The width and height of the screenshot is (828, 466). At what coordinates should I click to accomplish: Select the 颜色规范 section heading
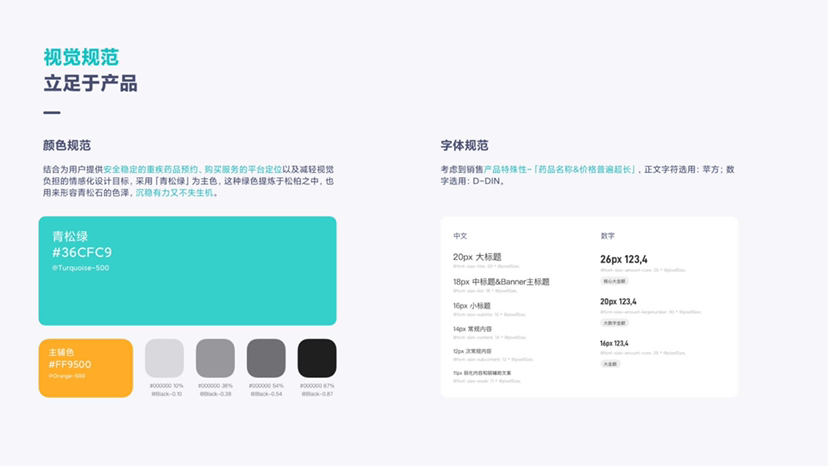coord(67,145)
